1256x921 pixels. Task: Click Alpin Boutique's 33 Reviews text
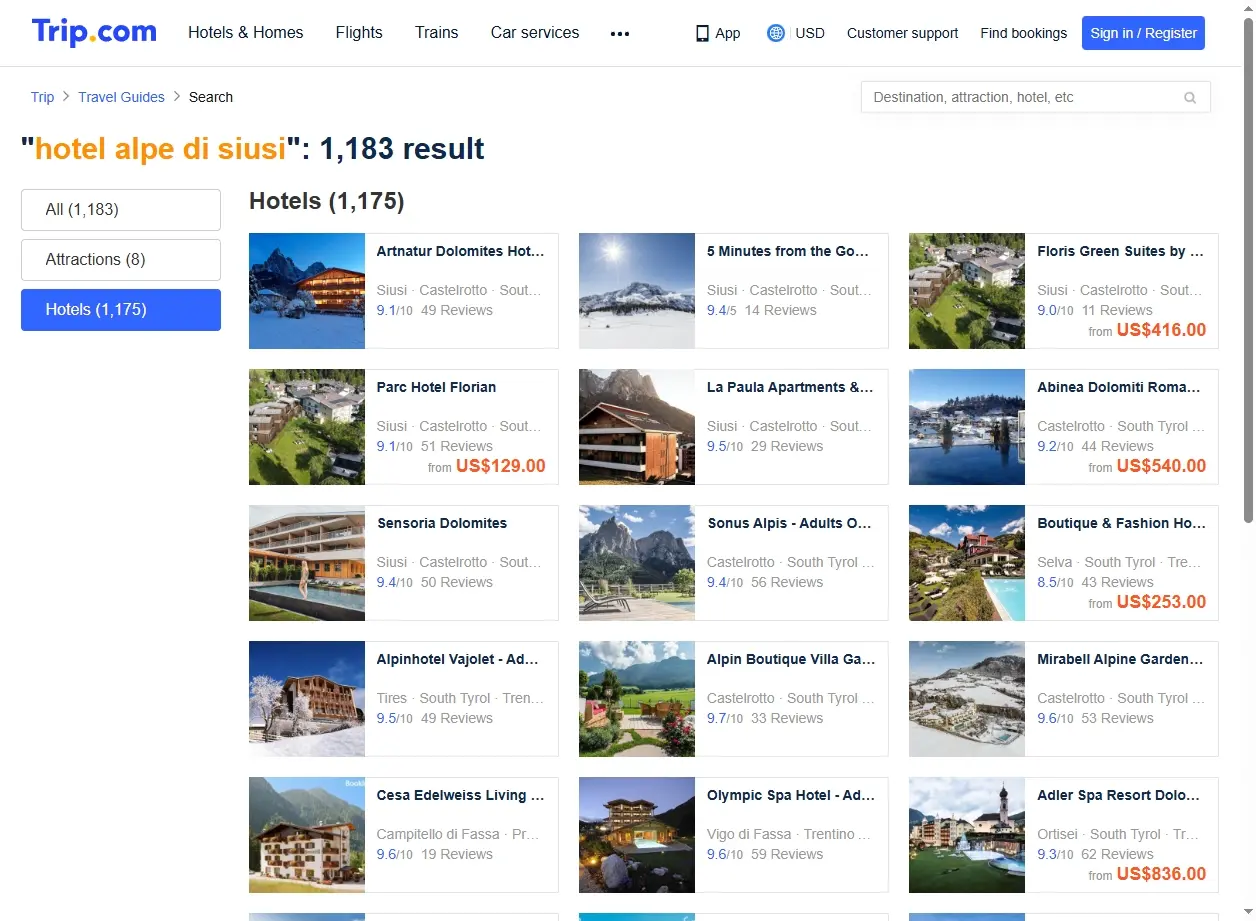point(787,718)
